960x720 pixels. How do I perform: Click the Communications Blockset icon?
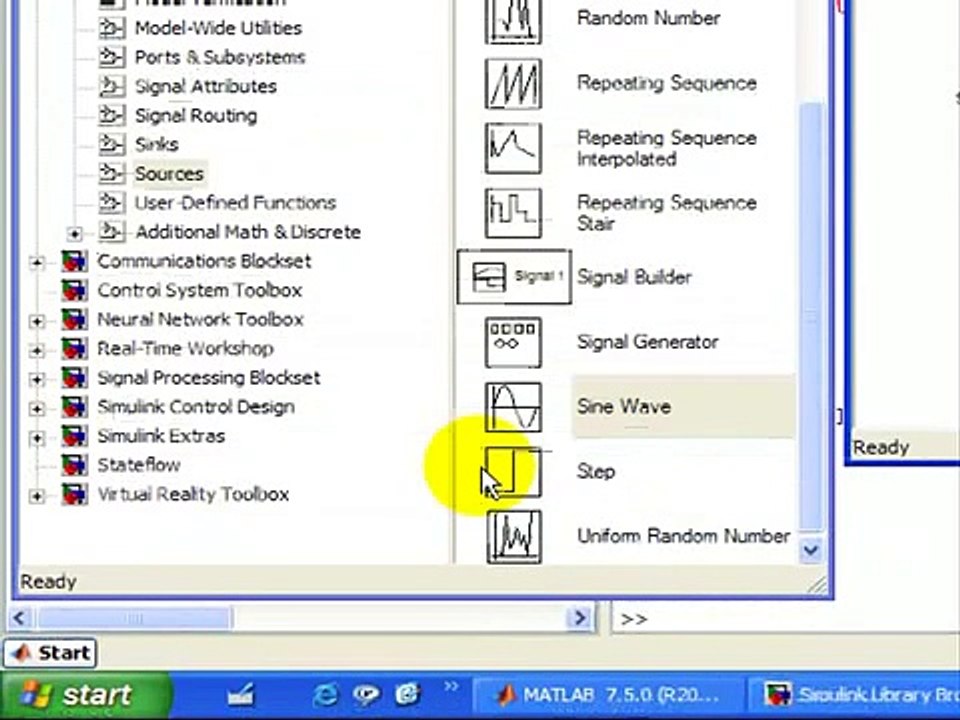[x=74, y=261]
